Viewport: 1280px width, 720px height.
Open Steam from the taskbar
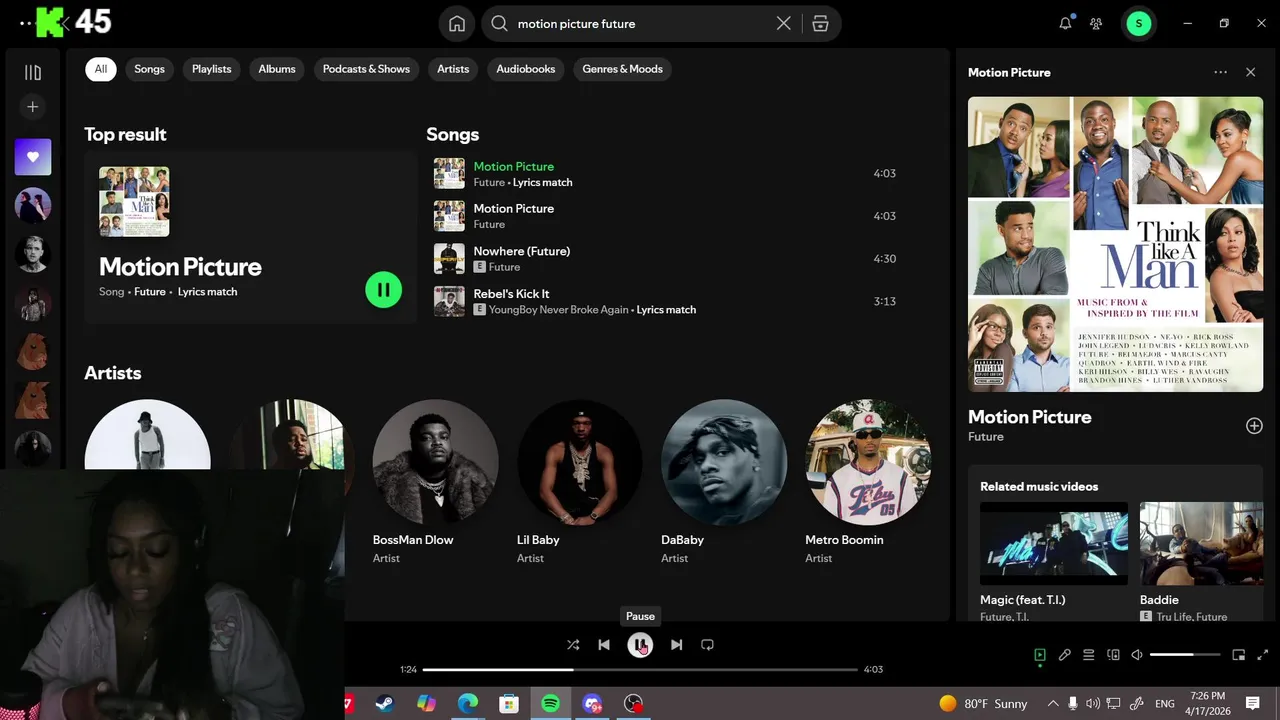[x=385, y=704]
